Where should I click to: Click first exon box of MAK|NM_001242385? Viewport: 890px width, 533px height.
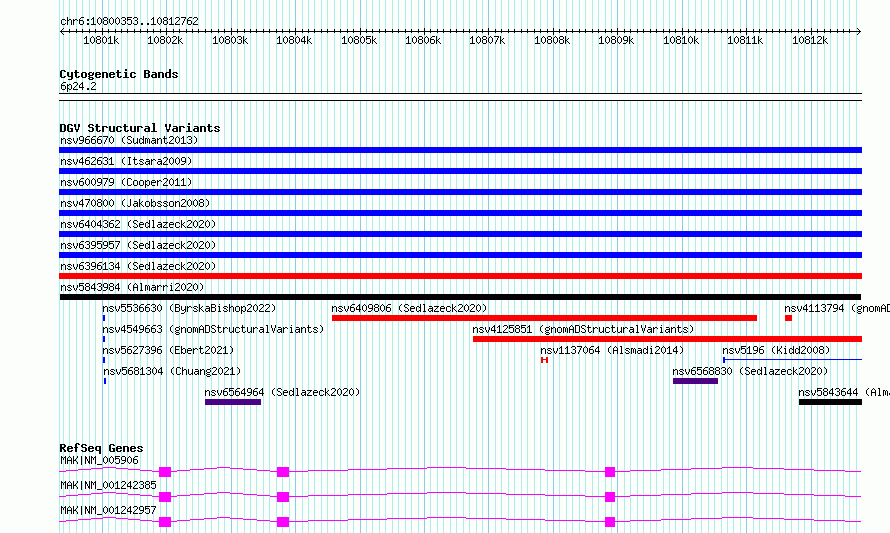click(x=165, y=497)
